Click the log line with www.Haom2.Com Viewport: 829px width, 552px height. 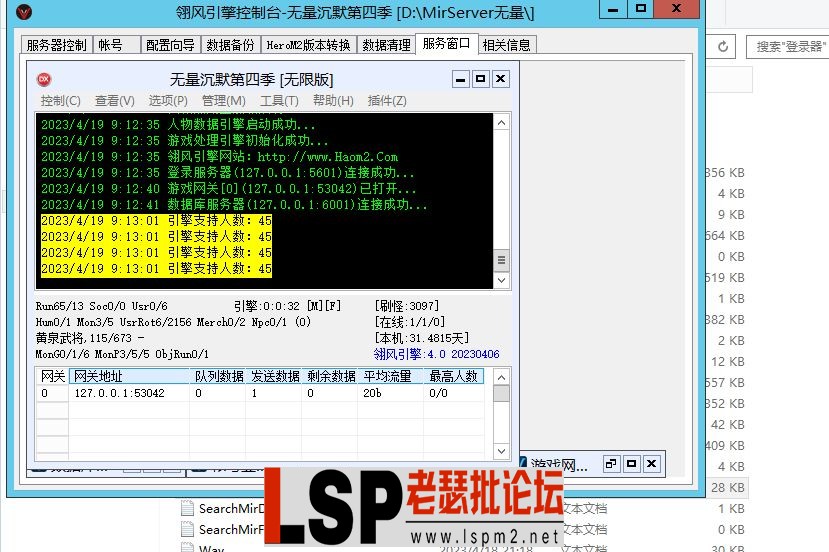coord(219,157)
